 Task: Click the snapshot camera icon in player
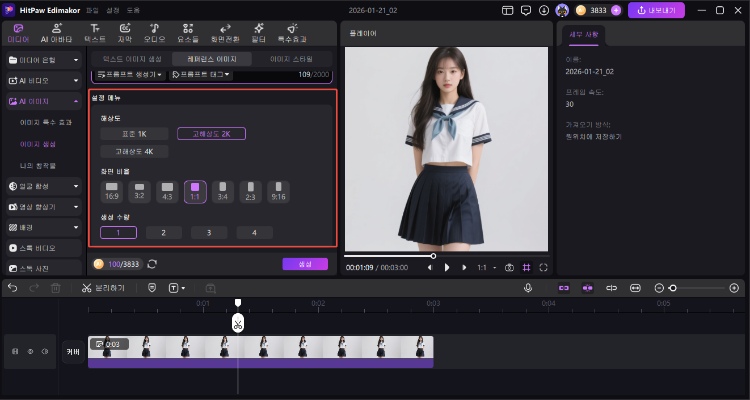click(x=509, y=267)
